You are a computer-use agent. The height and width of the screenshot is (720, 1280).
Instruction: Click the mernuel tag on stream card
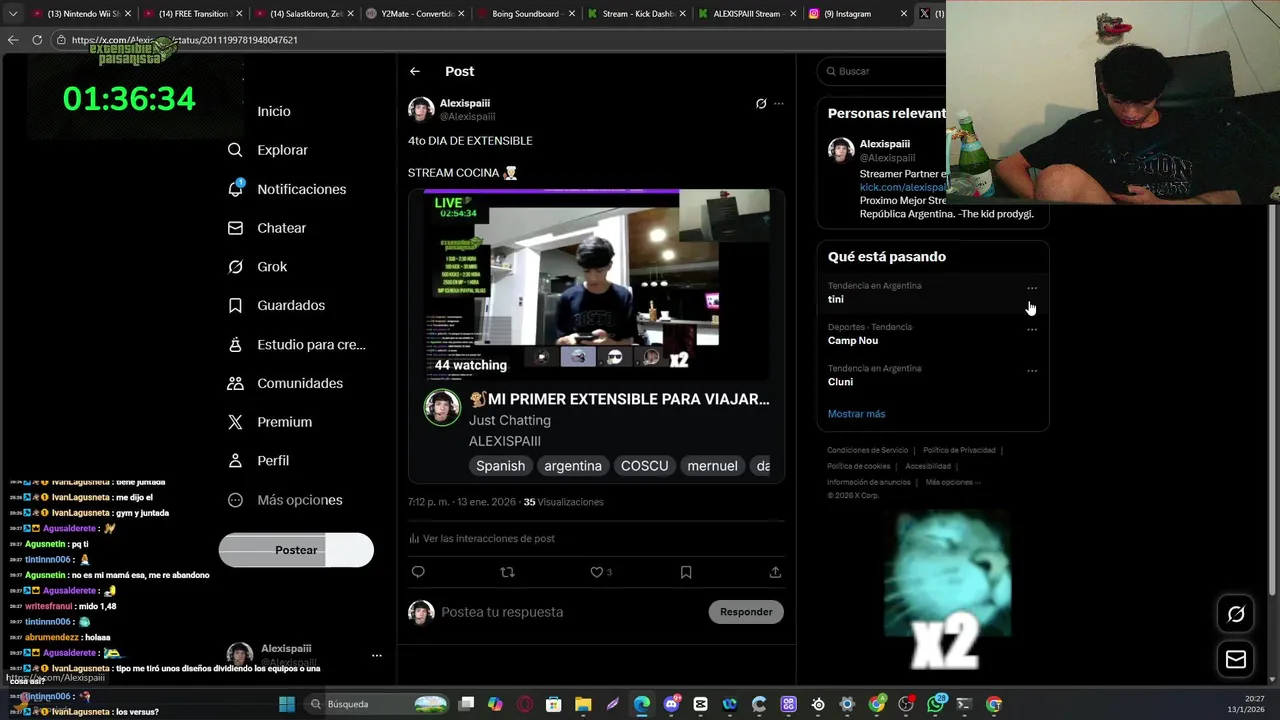[712, 466]
